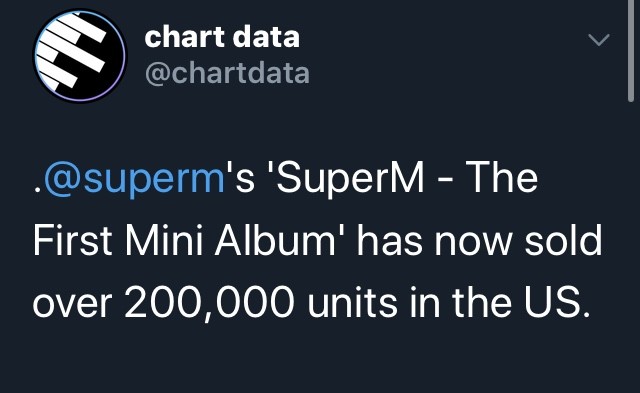Screen dimensions: 640x393
Task: Click the word now in the tweet
Action: [473, 244]
